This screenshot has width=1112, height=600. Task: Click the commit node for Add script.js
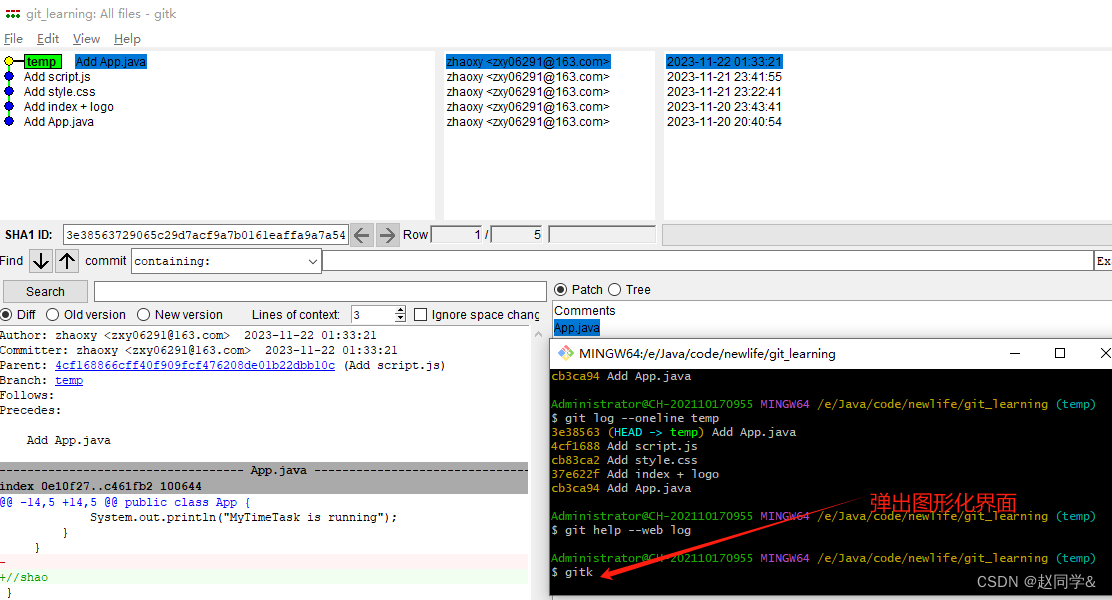click(9, 77)
